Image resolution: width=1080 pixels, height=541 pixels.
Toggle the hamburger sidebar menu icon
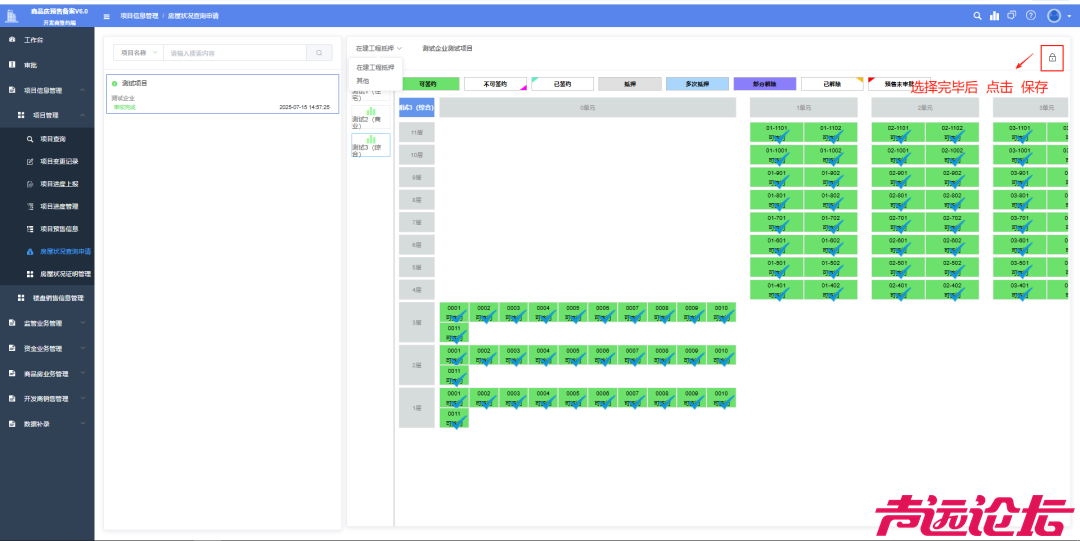pyautogui.click(x=107, y=17)
